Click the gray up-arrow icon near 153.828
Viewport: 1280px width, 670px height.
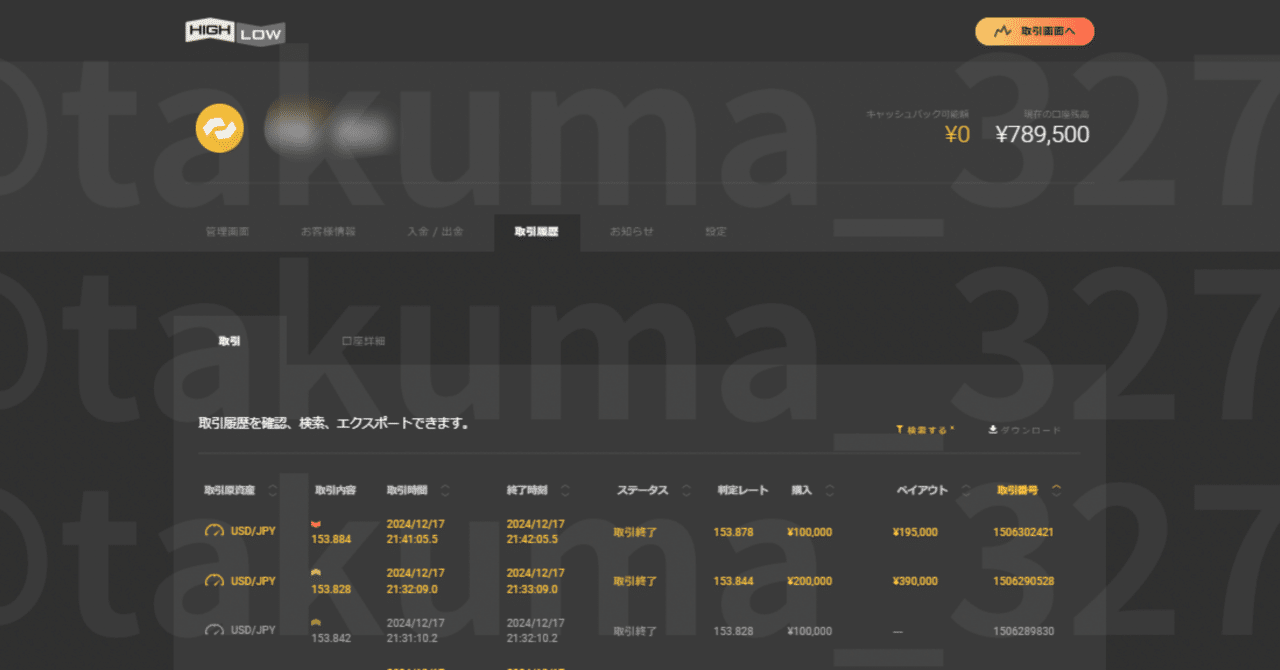click(315, 571)
